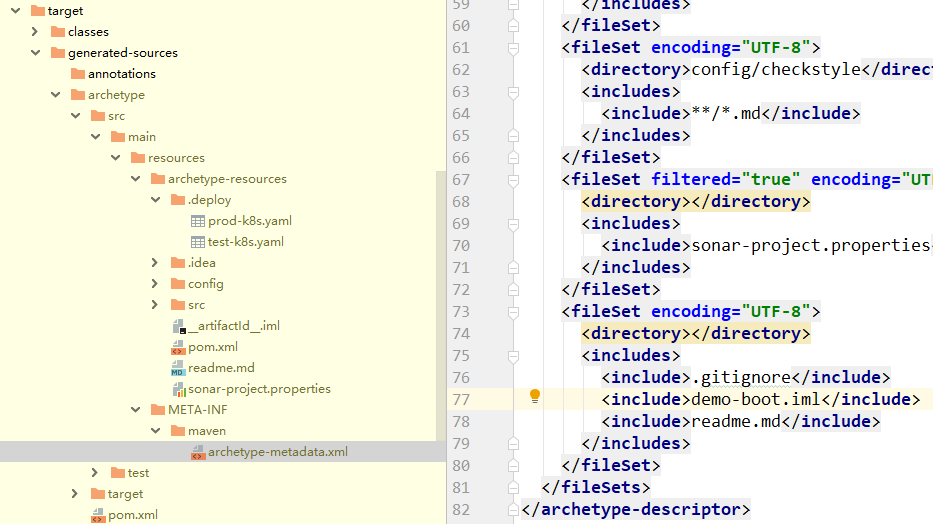
Task: Expand the classes folder arrow
Action: point(35,32)
